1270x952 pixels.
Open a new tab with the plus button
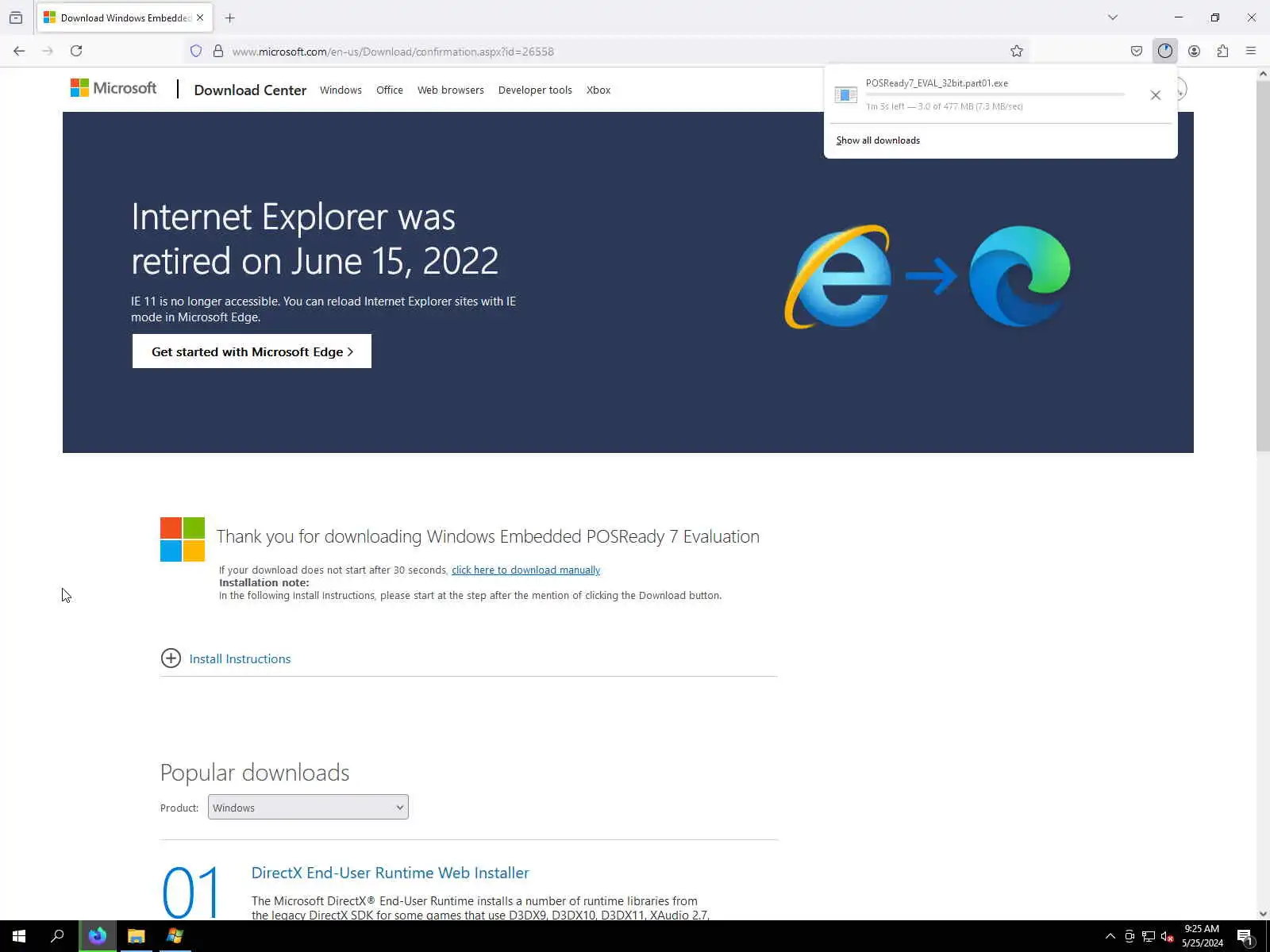(x=230, y=17)
